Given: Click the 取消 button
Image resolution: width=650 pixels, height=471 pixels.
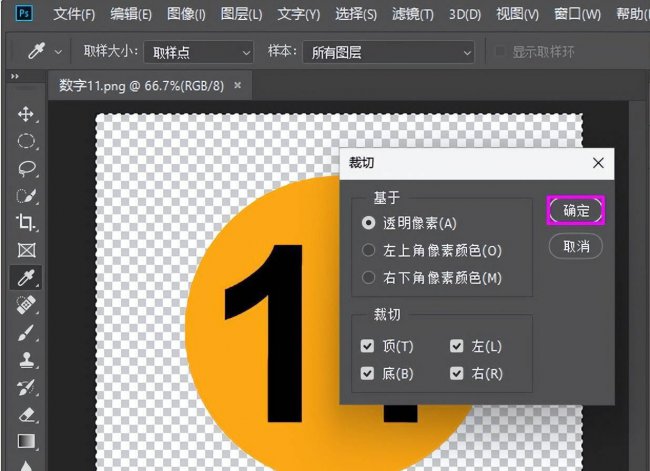Looking at the screenshot, I should [576, 247].
